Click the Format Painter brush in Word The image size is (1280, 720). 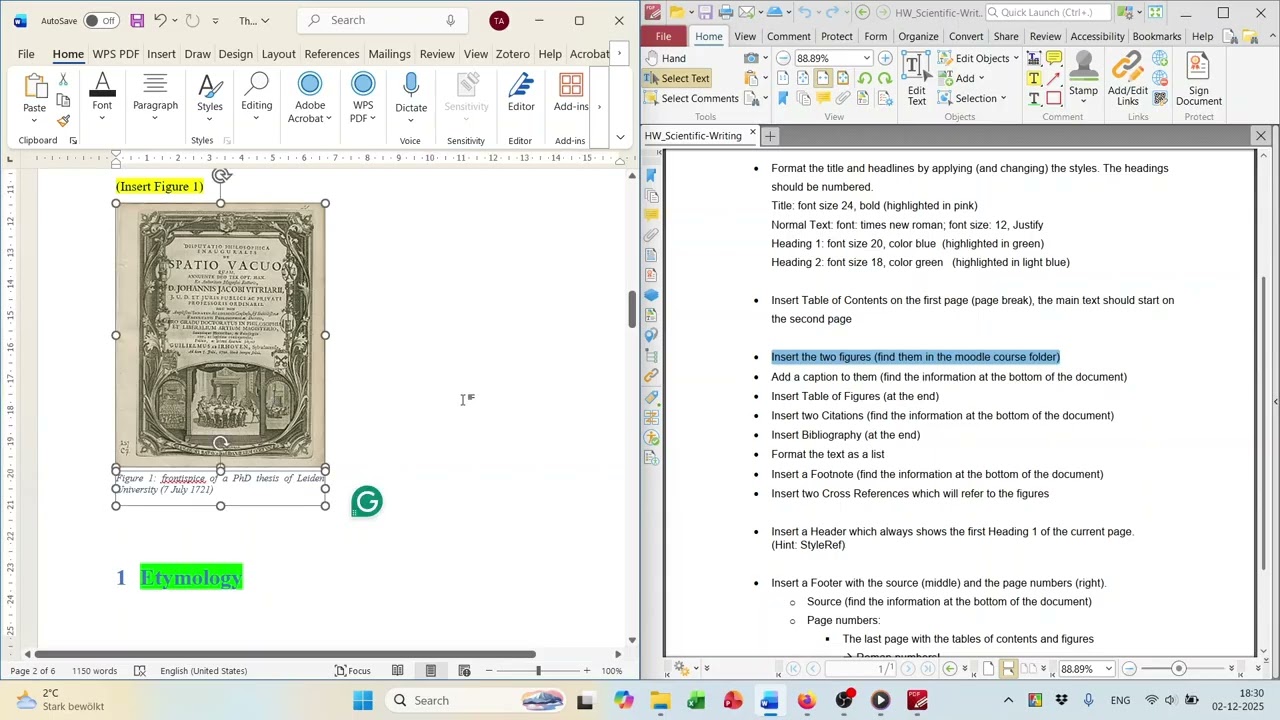[x=63, y=121]
